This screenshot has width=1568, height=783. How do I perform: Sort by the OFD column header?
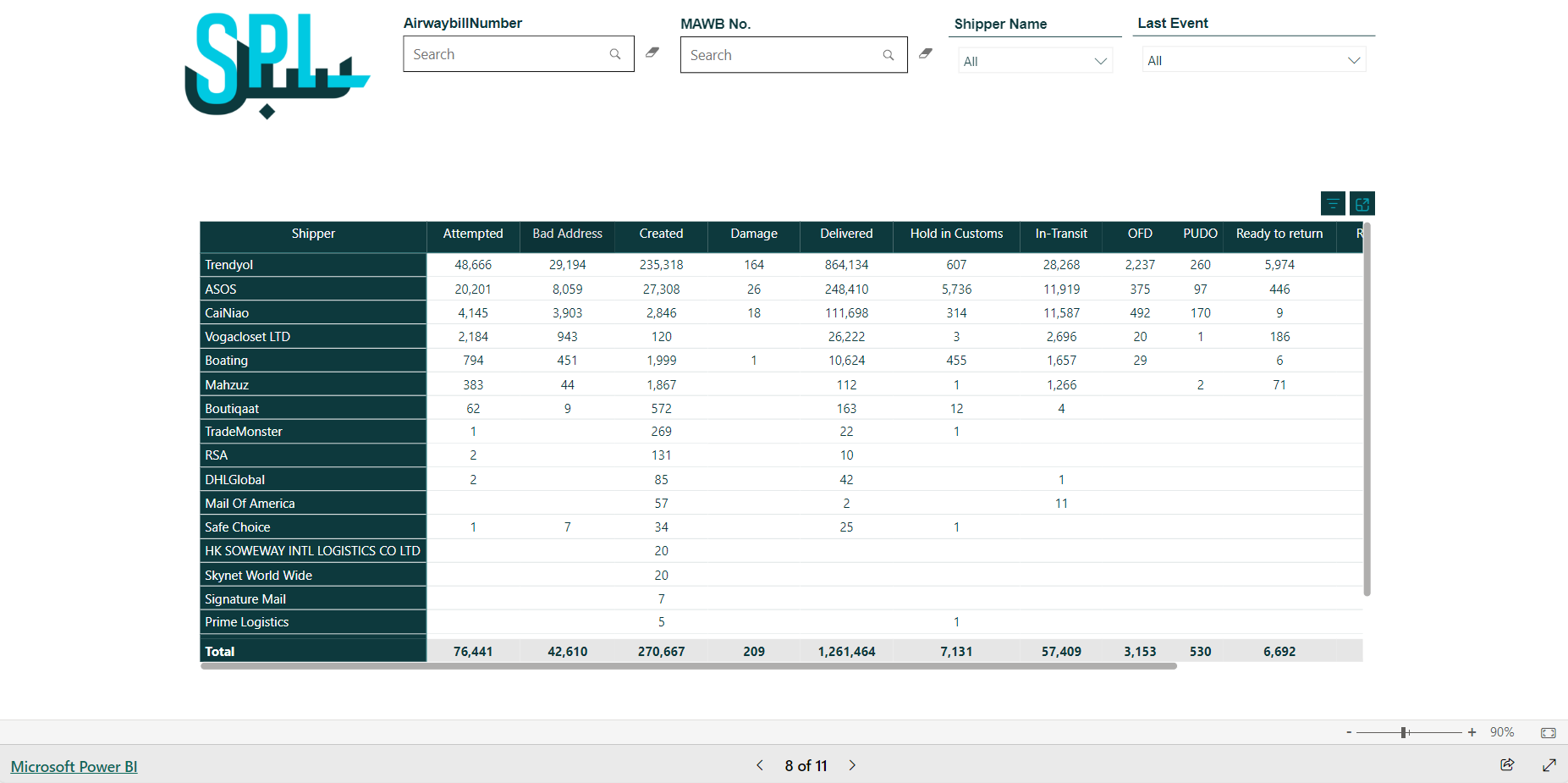pyautogui.click(x=1140, y=234)
